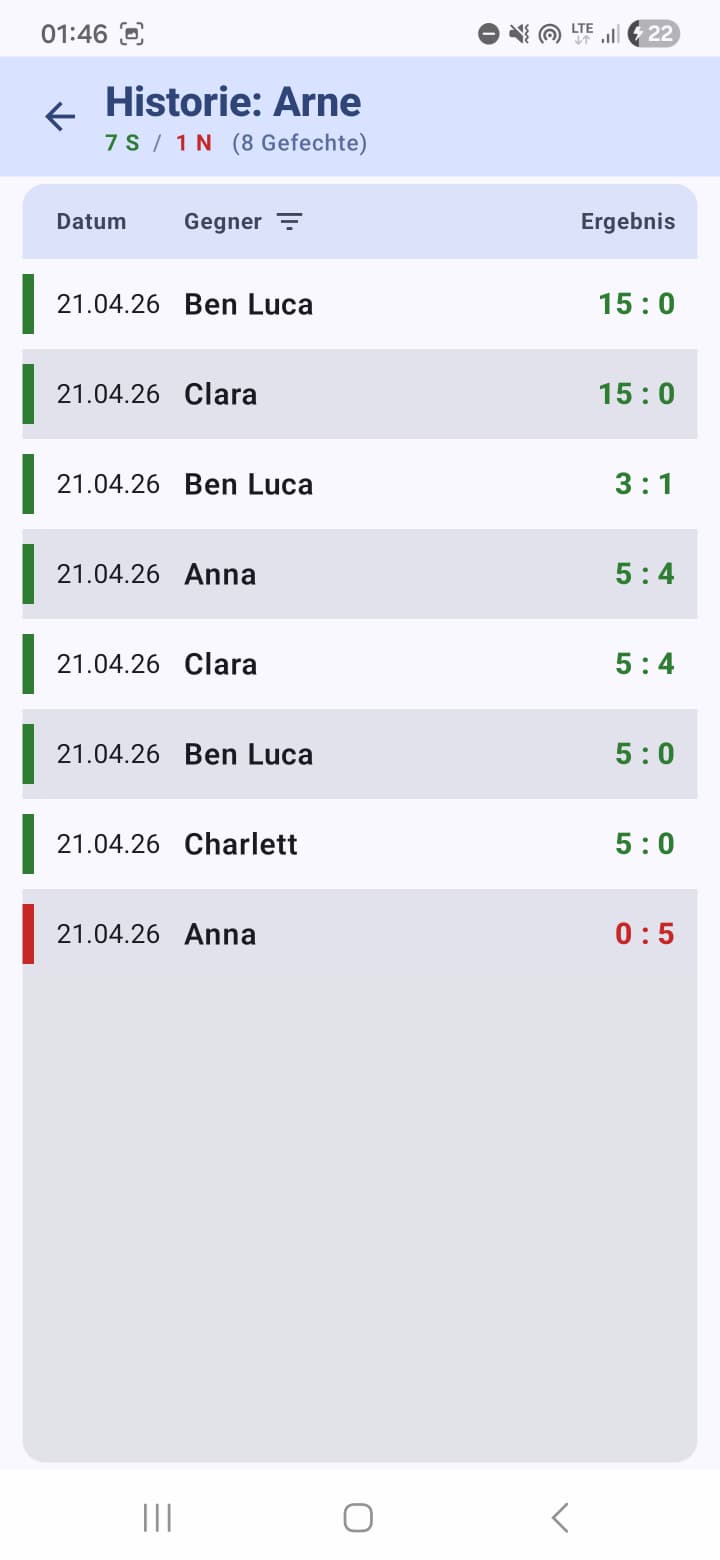Tap the back arrow beside Historie: Arne
This screenshot has width=720, height=1560.
[60, 117]
